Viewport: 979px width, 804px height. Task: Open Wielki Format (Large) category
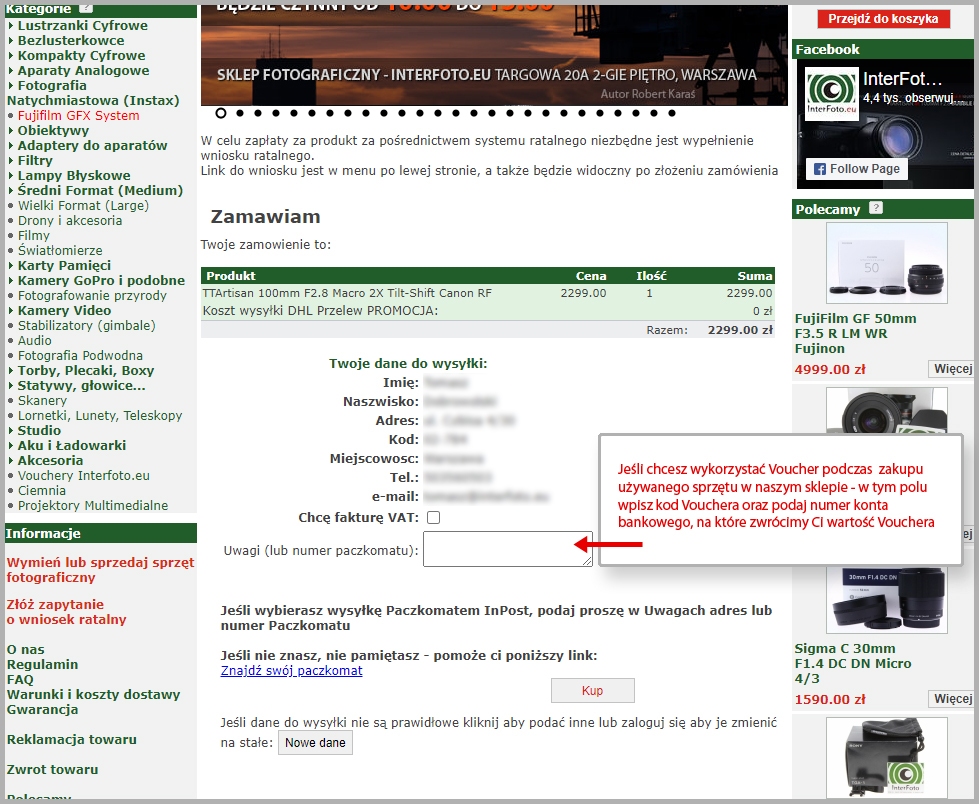pyautogui.click(x=83, y=205)
